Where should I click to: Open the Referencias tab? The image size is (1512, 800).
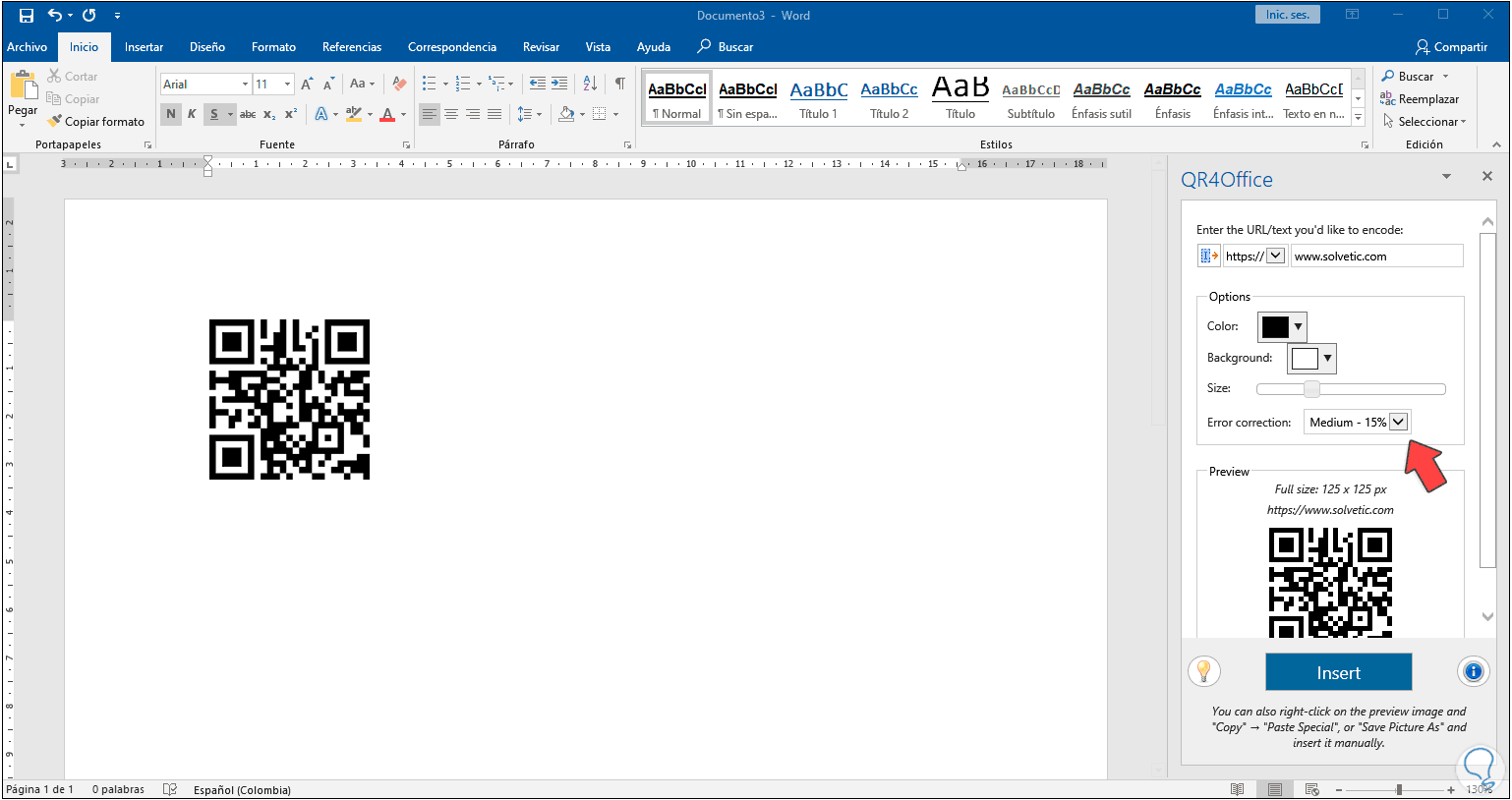[x=352, y=47]
